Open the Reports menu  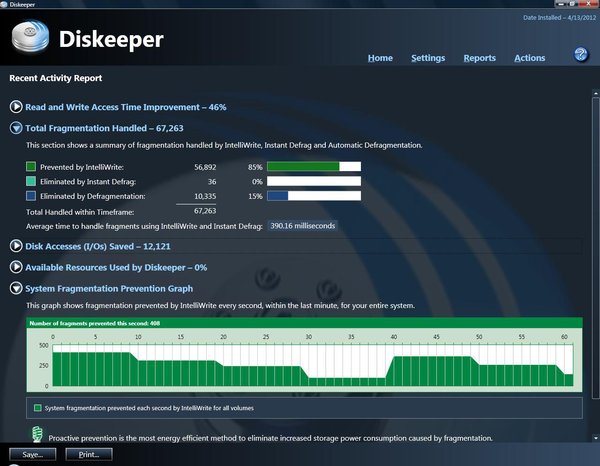click(479, 58)
